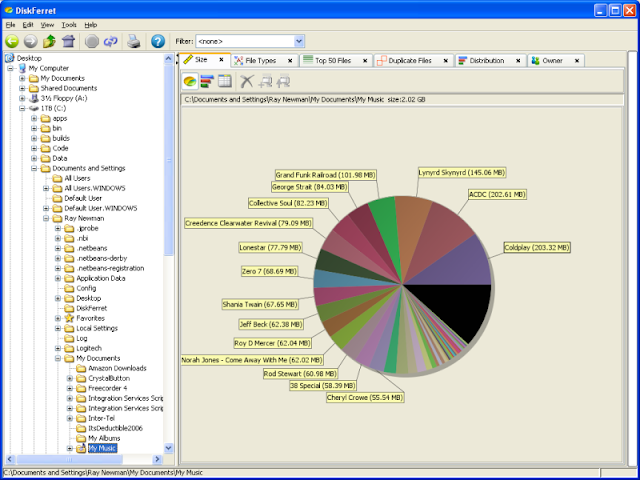Click the Print icon
The height and width of the screenshot is (480, 640).
[x=131, y=41]
